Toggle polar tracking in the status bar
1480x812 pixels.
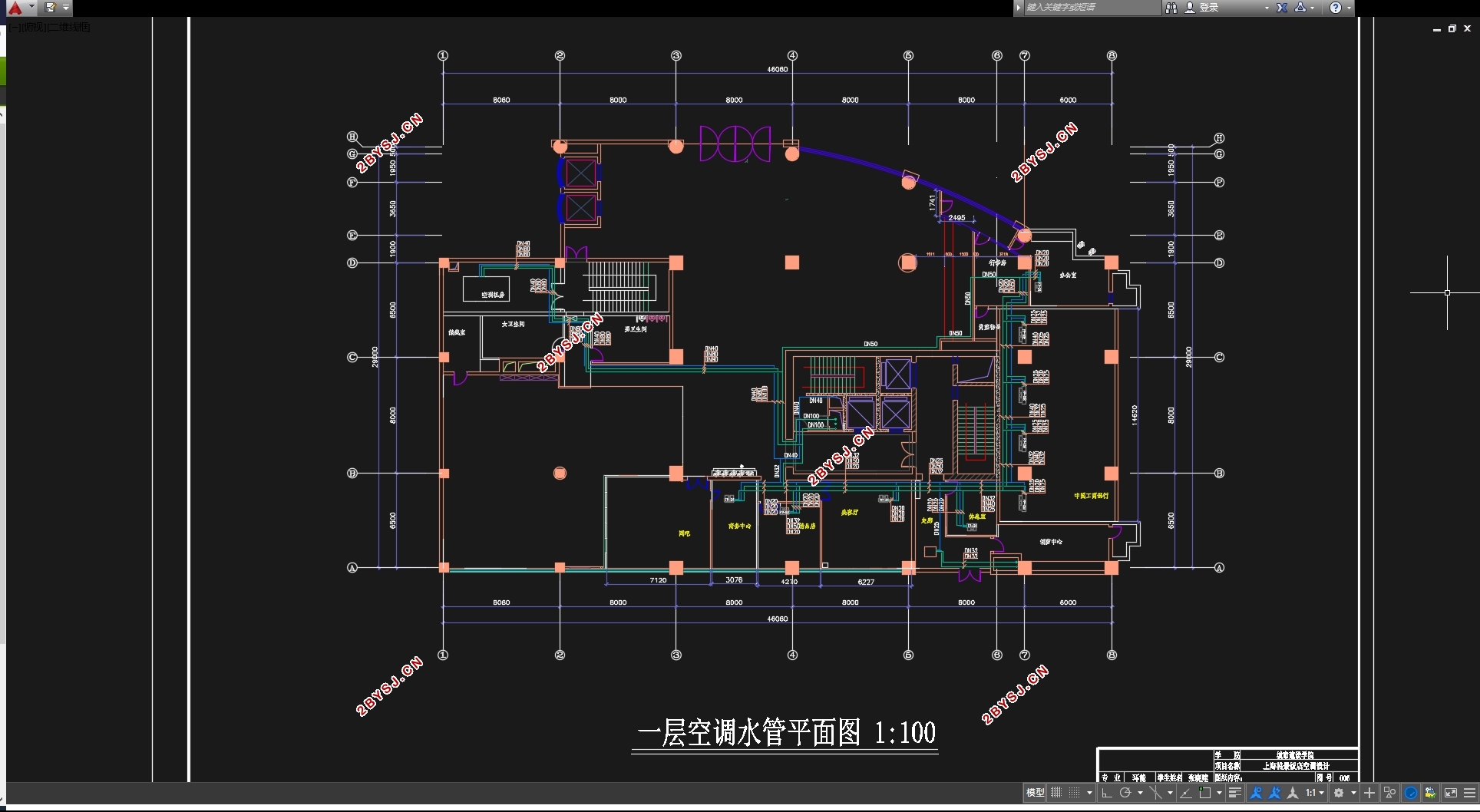pyautogui.click(x=1125, y=793)
